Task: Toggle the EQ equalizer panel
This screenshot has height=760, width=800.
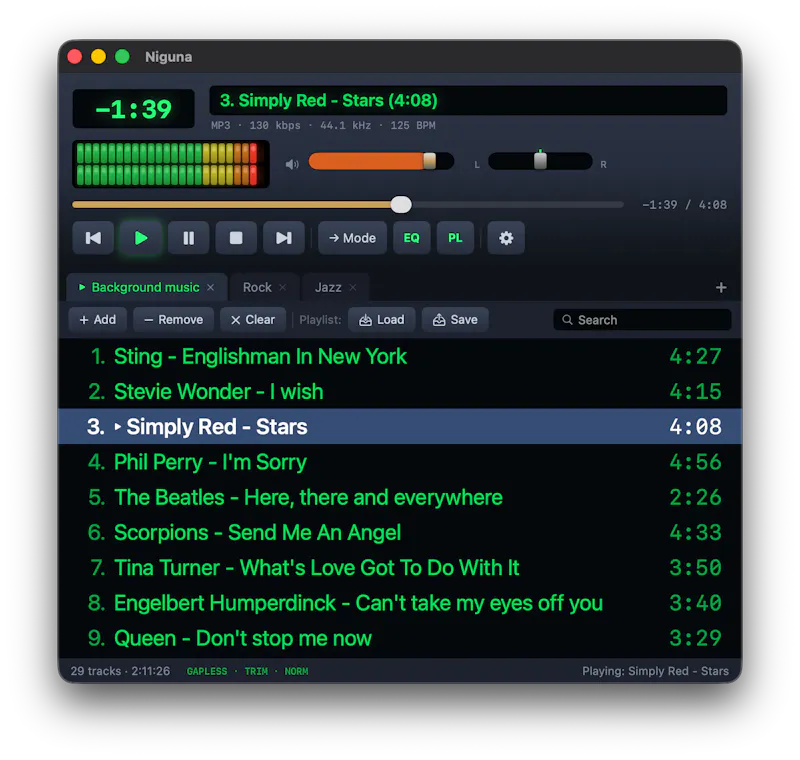Action: (x=411, y=238)
